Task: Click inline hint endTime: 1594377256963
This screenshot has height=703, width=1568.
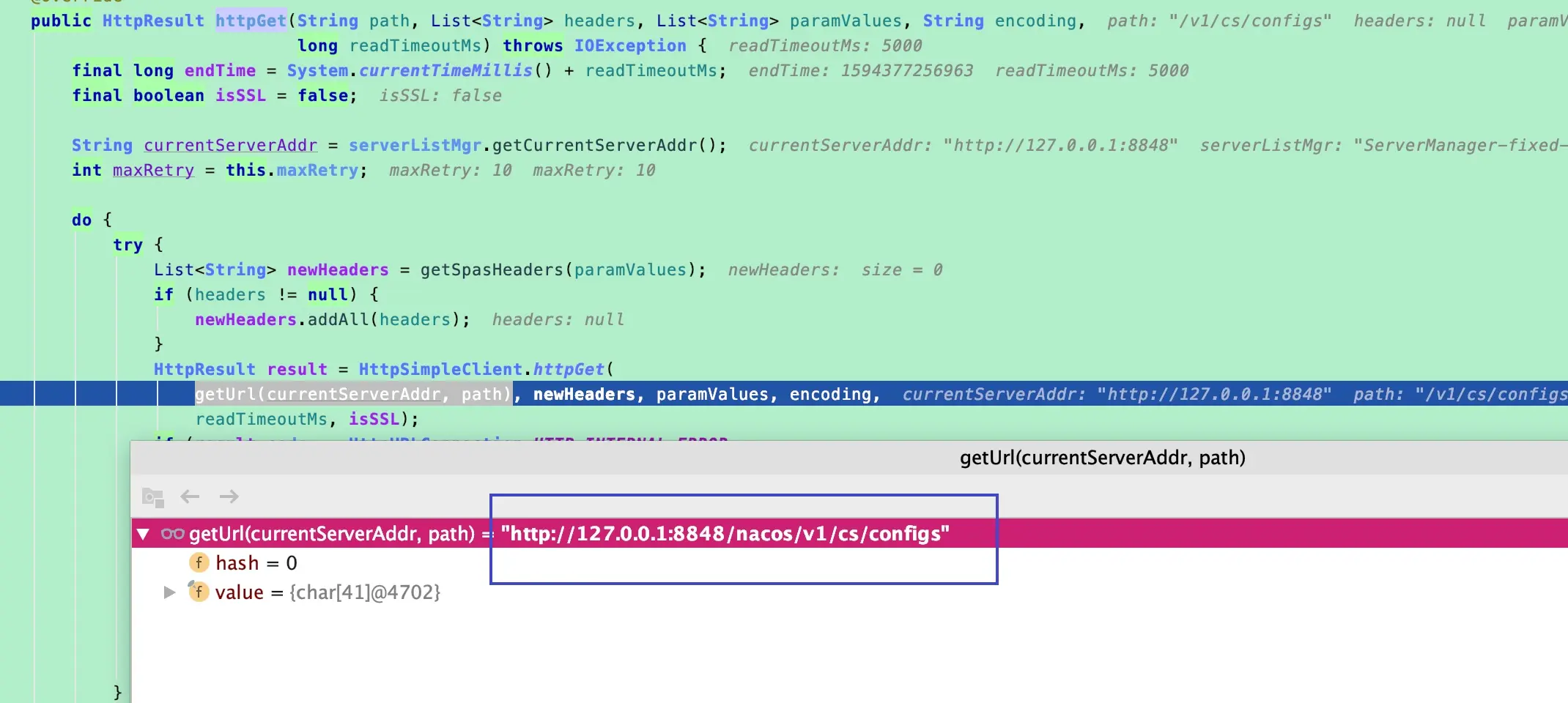Action: click(861, 70)
